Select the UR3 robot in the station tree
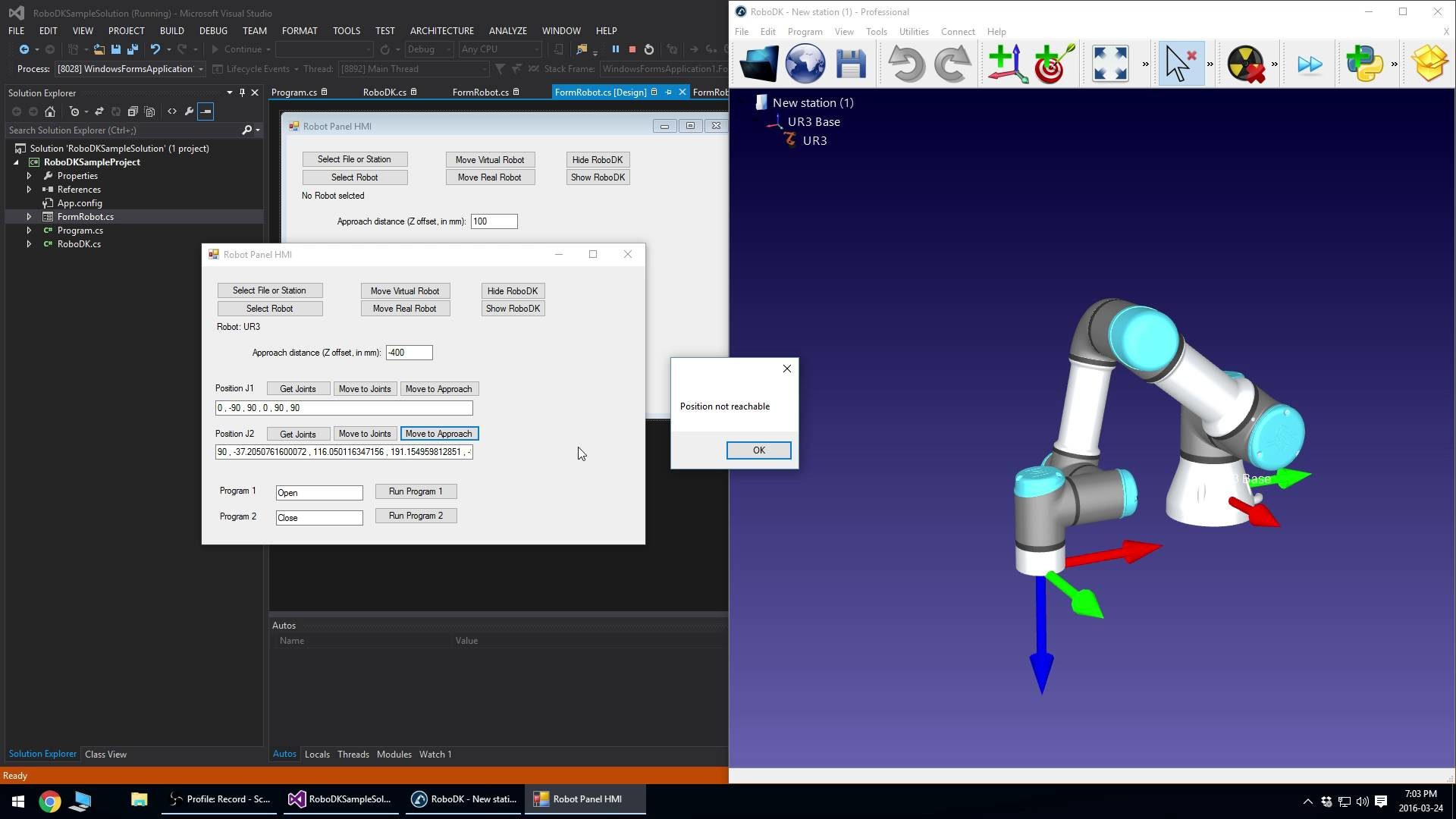The height and width of the screenshot is (819, 1456). click(814, 140)
